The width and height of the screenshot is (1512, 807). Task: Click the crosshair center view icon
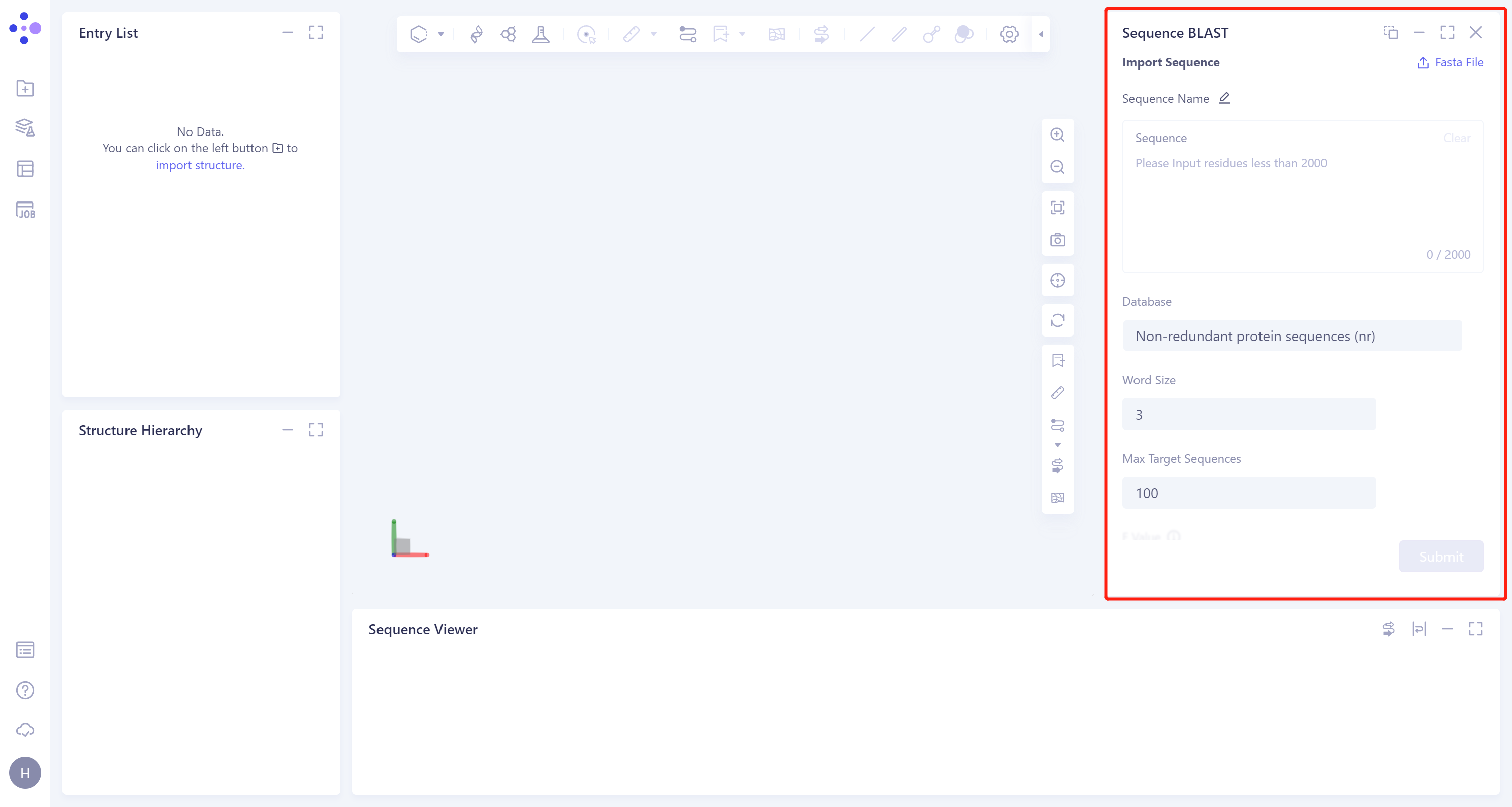point(1058,281)
